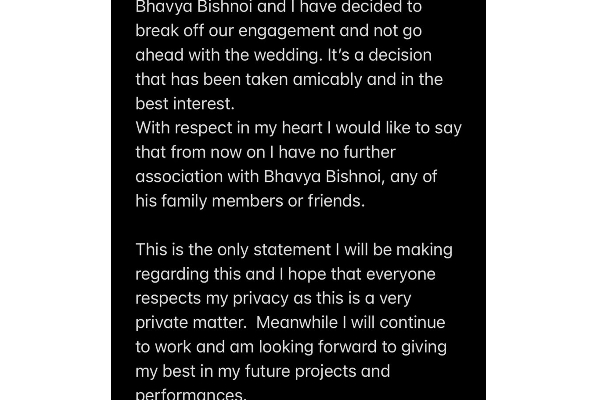Click the word "Meanwhile" in the text

click(x=301, y=322)
